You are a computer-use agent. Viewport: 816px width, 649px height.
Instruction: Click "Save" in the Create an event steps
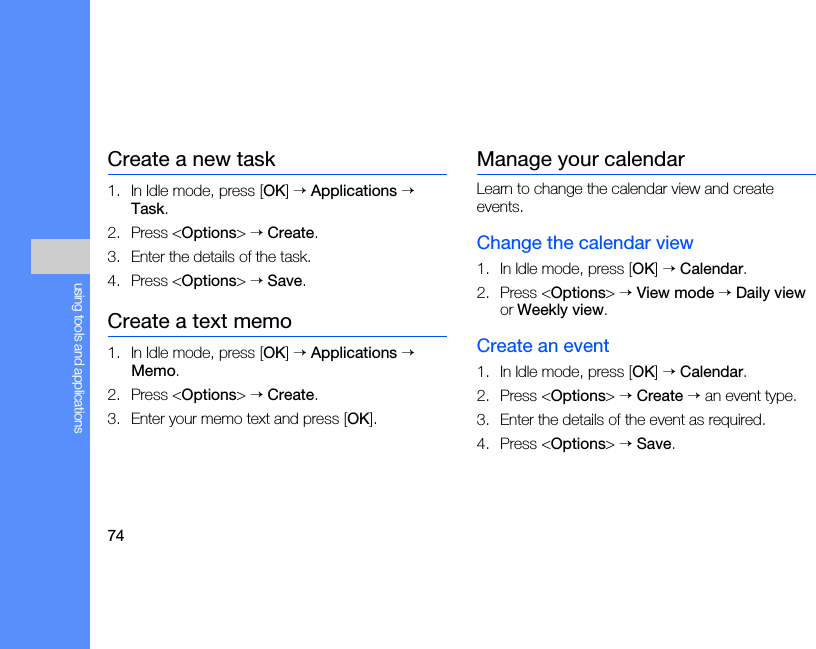(654, 444)
